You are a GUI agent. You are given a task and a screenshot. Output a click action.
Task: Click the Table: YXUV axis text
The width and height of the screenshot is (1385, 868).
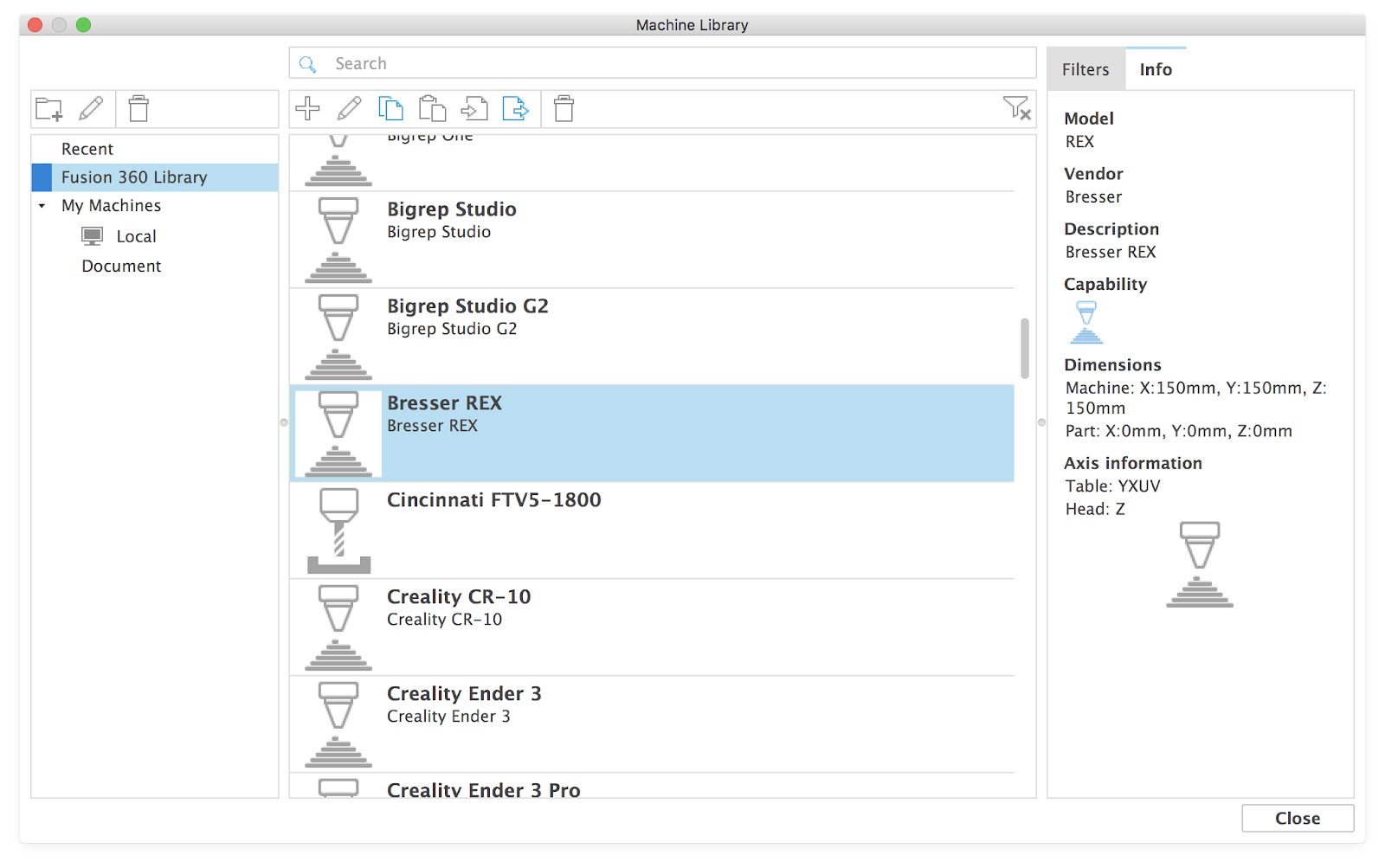[1112, 486]
